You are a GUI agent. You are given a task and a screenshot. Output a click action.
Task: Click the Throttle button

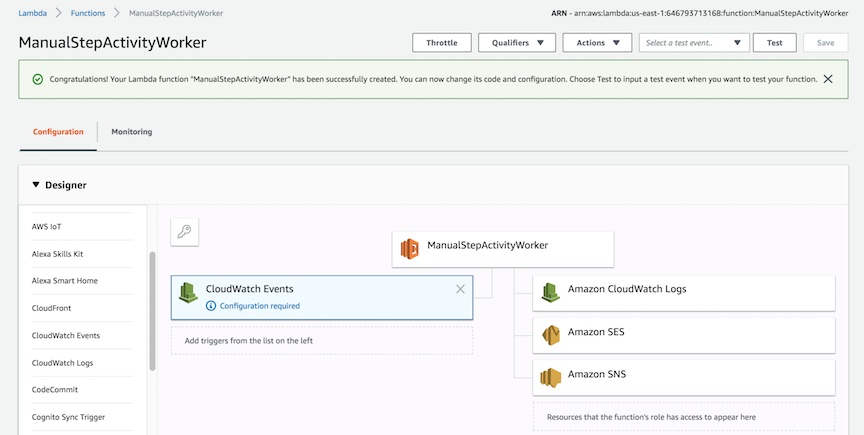pyautogui.click(x=442, y=42)
